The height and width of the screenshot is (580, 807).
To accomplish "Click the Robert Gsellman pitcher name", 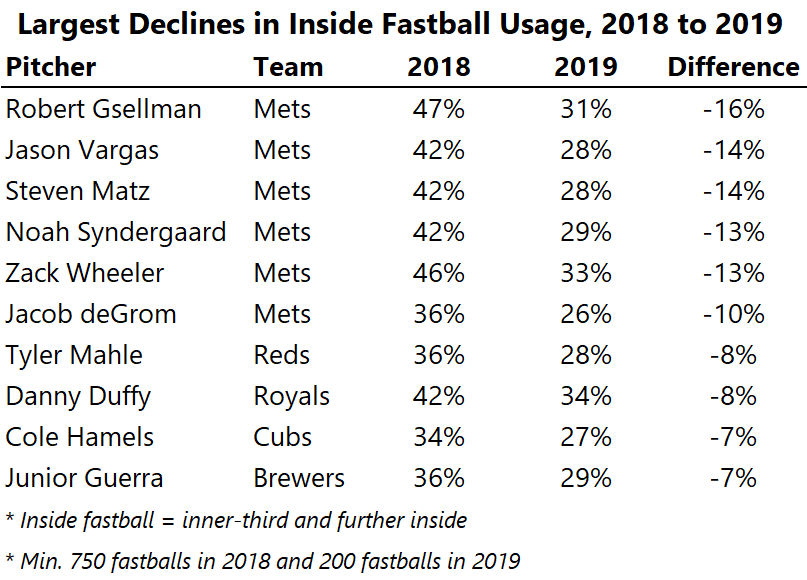I will pyautogui.click(x=104, y=109).
